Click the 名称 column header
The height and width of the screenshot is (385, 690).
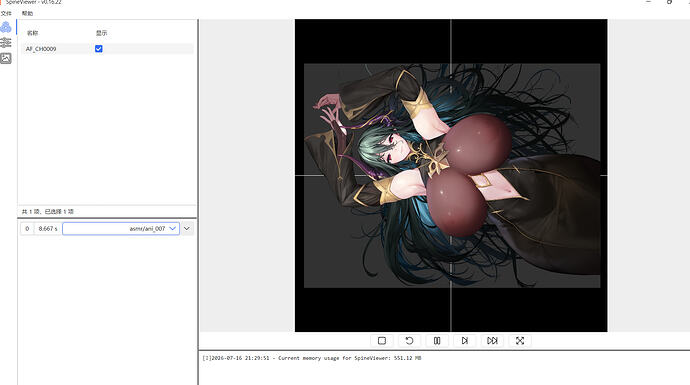click(x=33, y=33)
